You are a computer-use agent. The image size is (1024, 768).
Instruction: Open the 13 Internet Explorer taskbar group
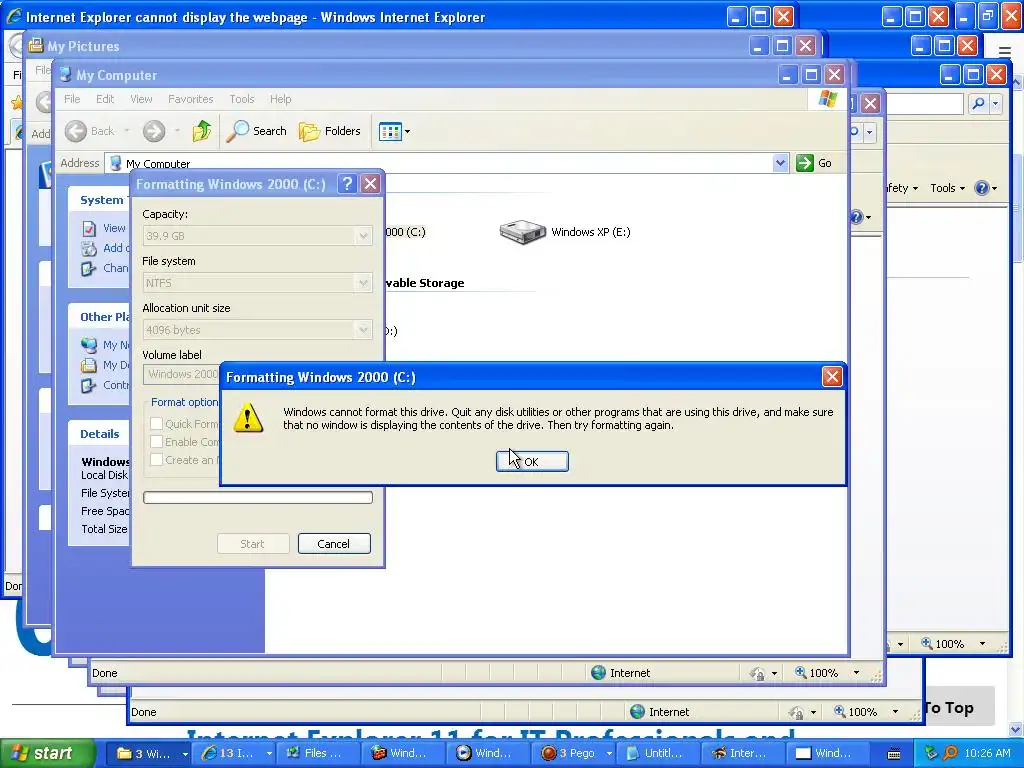[x=234, y=753]
